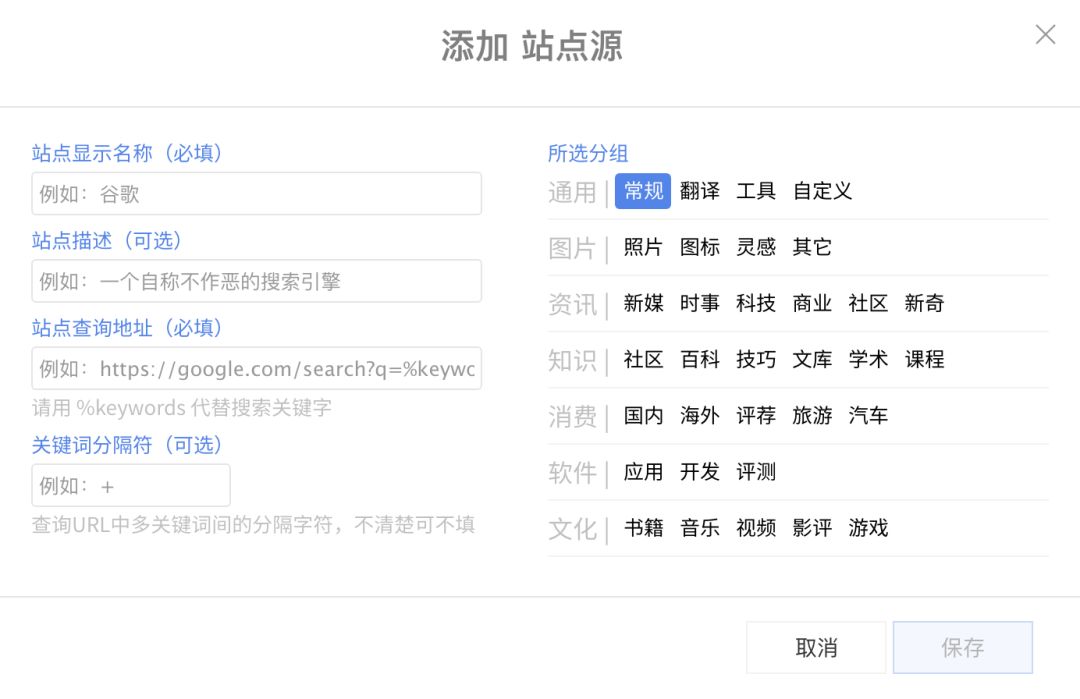
Task: Choose the 应用 group under 软件
Action: coord(643,472)
